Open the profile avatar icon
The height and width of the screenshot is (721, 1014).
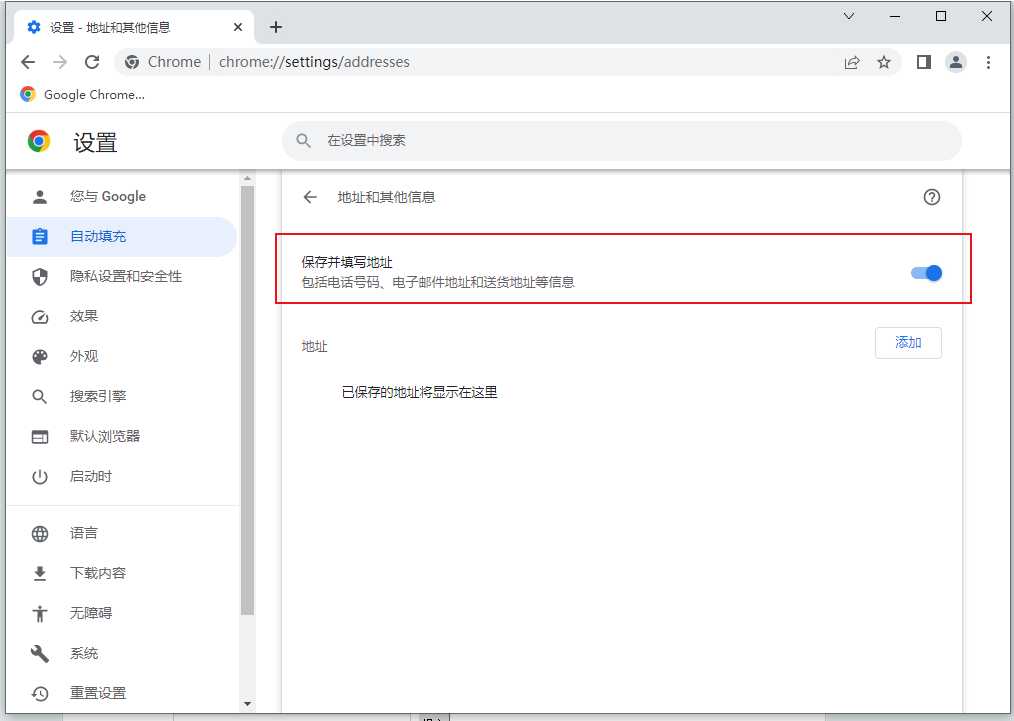click(956, 62)
